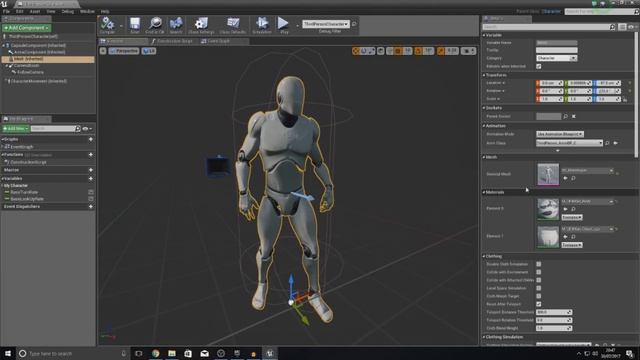Open the Category dropdown showing Character

tap(556, 58)
